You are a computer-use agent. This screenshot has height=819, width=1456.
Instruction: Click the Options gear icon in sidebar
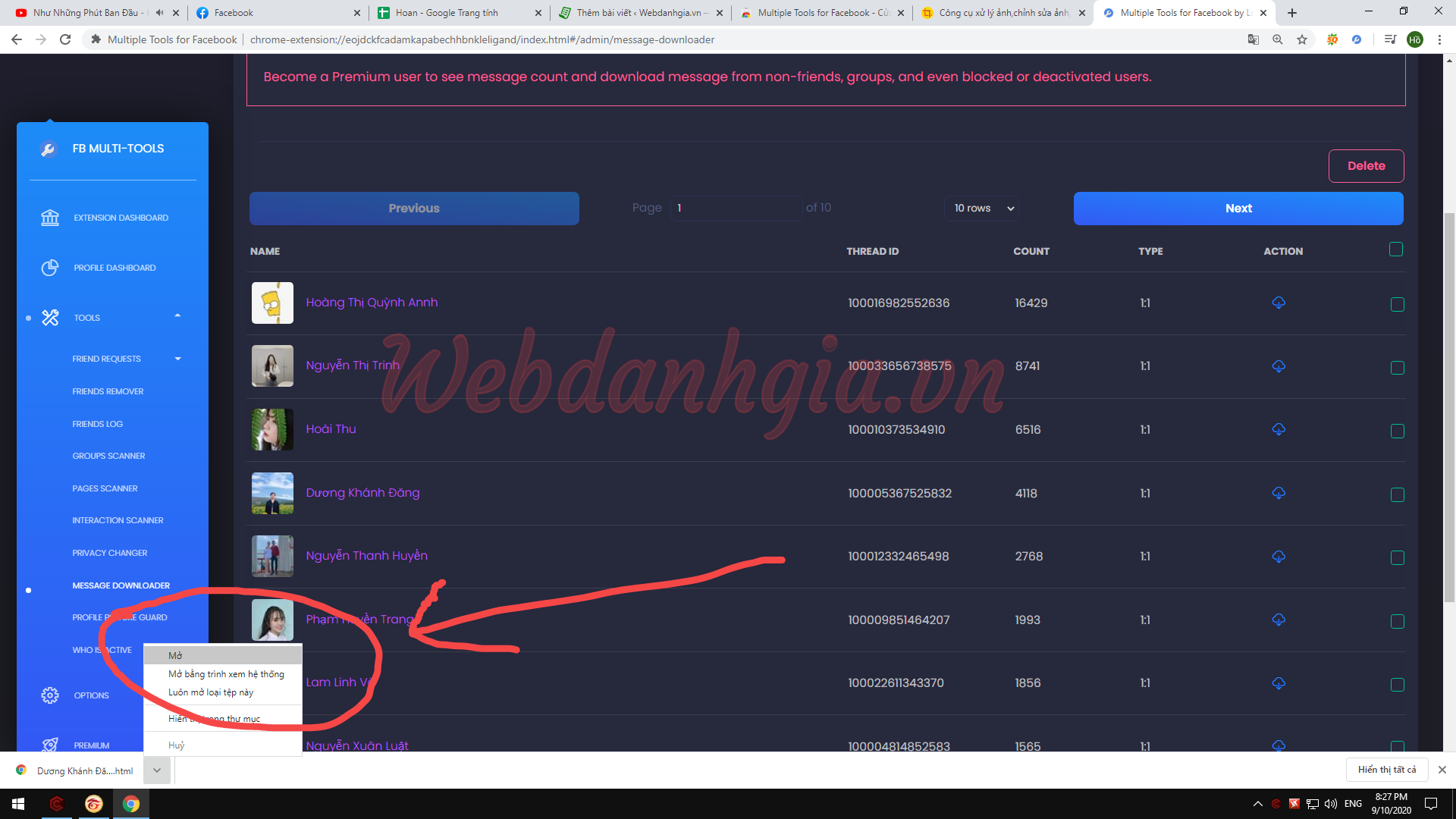coord(50,695)
